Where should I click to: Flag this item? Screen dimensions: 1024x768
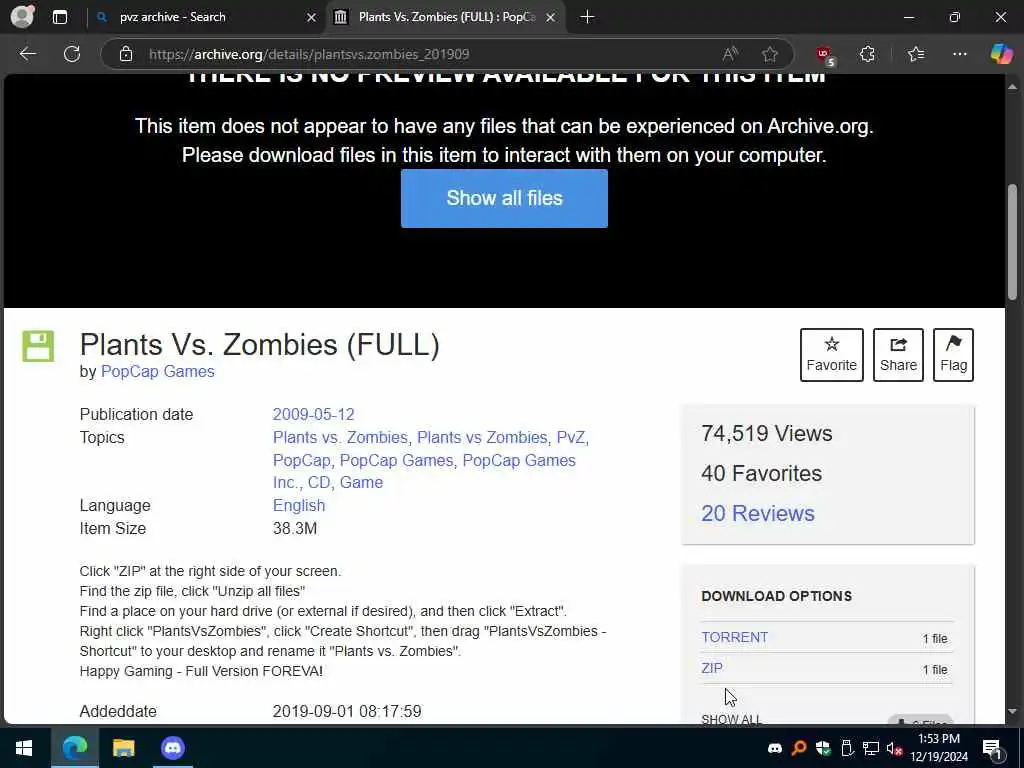point(953,355)
